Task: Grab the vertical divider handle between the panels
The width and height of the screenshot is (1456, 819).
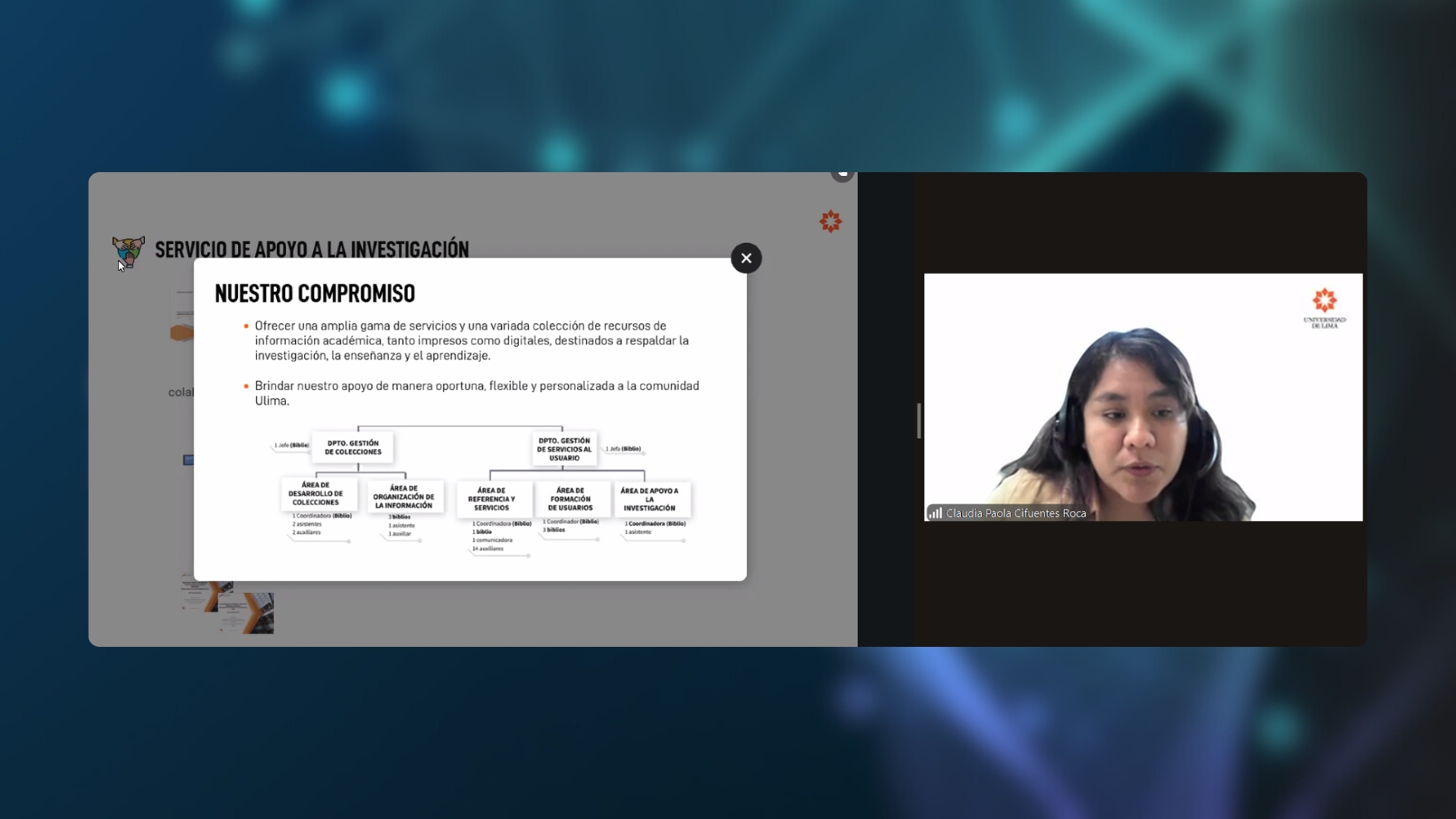Action: 918,421
